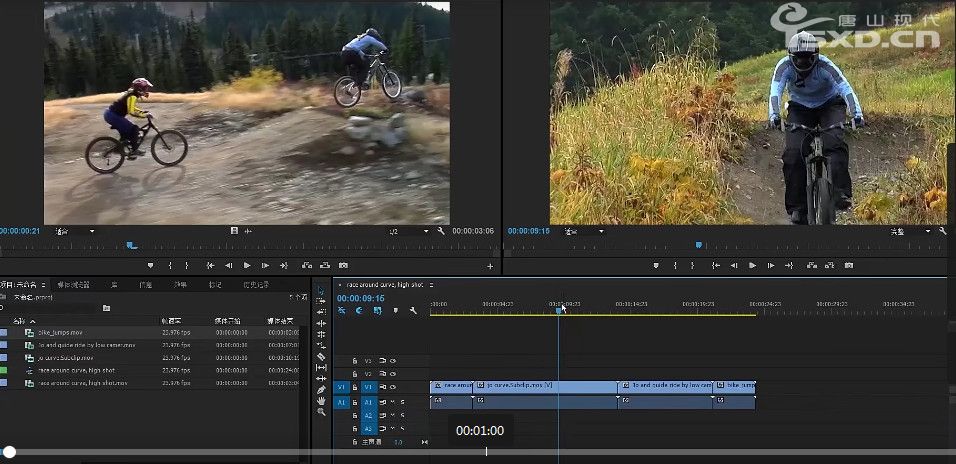Viewport: 956px width, 464px height.
Task: Click the Insert button in Source monitor
Action: coord(307,266)
